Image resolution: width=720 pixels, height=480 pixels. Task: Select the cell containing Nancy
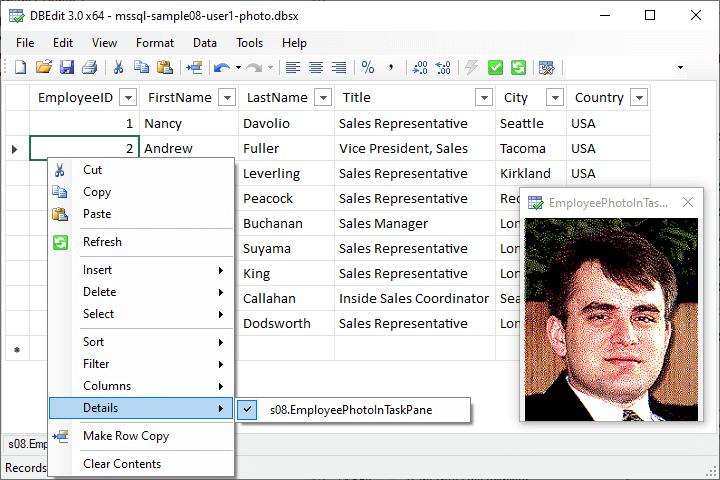tap(190, 124)
